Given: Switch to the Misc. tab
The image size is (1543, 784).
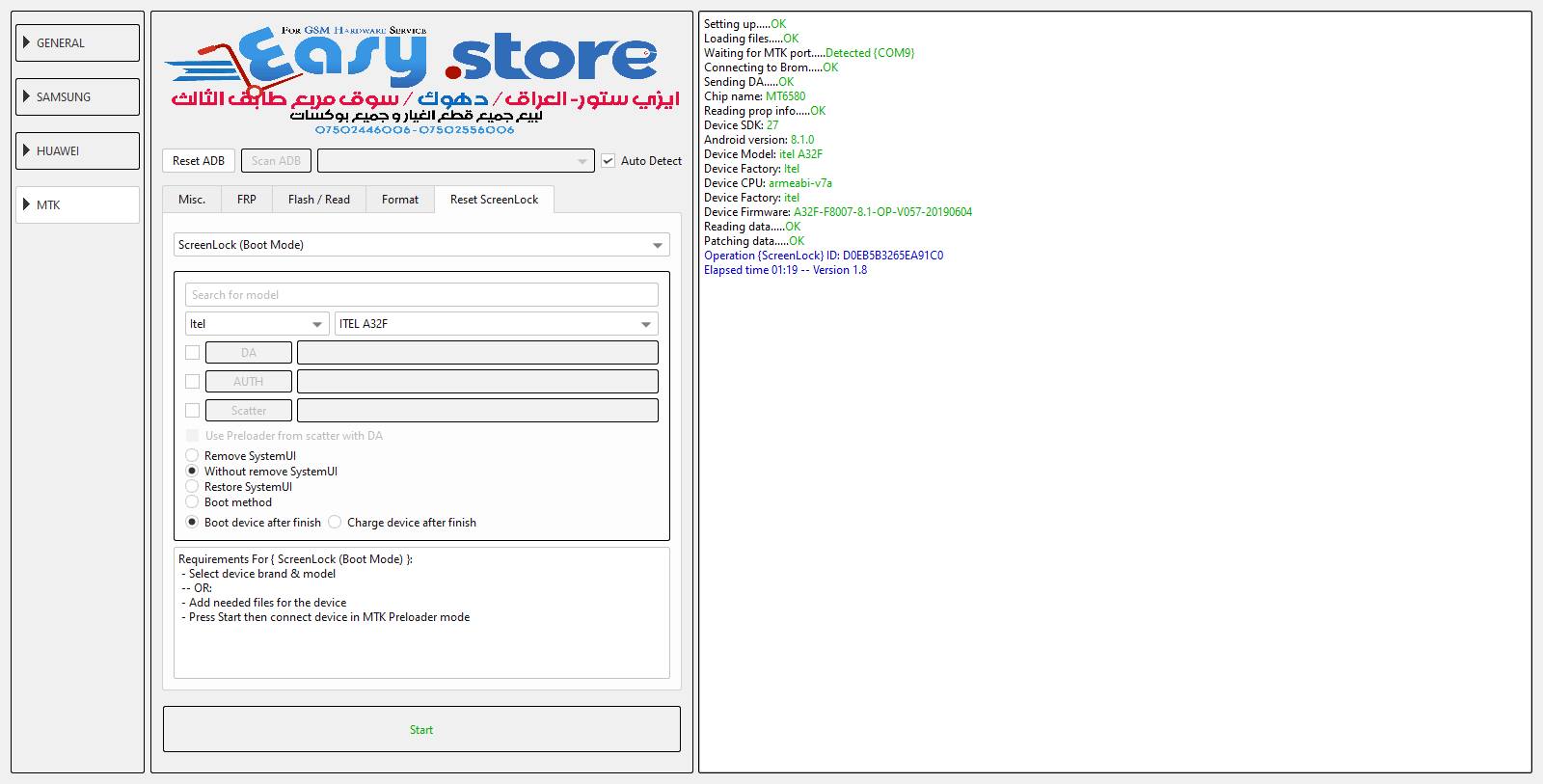Looking at the screenshot, I should [x=192, y=200].
